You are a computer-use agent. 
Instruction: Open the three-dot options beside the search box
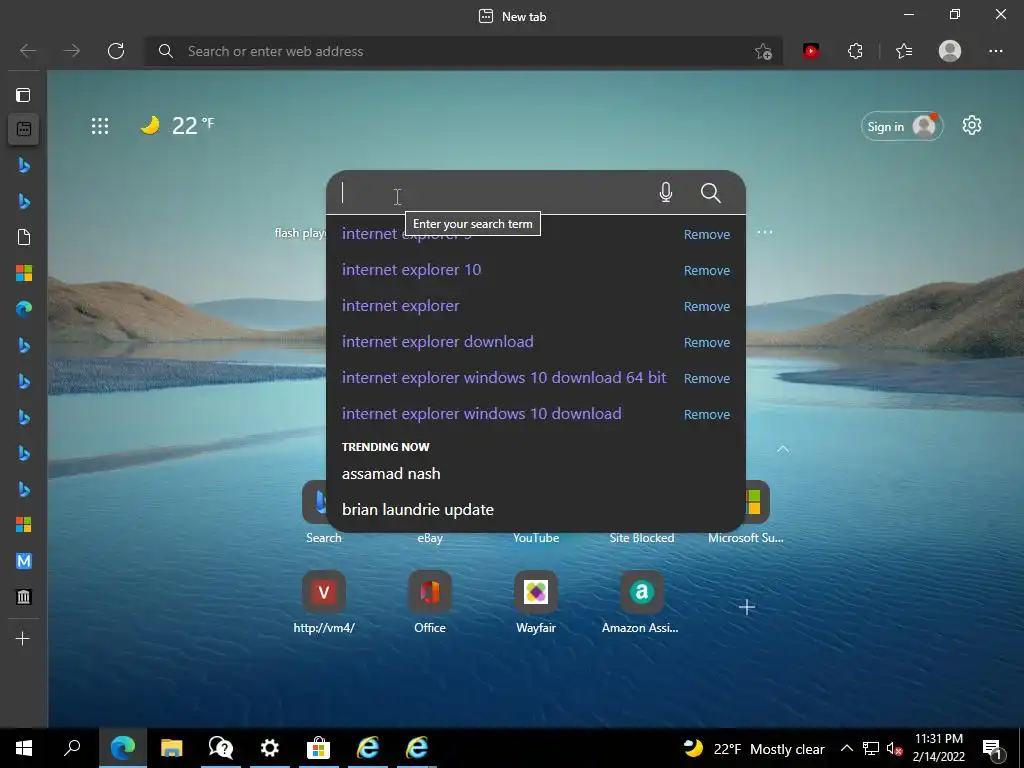click(765, 232)
